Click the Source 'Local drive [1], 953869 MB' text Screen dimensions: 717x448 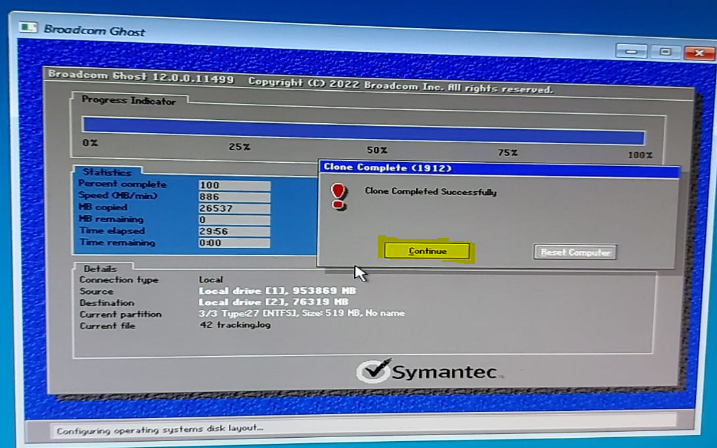[x=277, y=291]
